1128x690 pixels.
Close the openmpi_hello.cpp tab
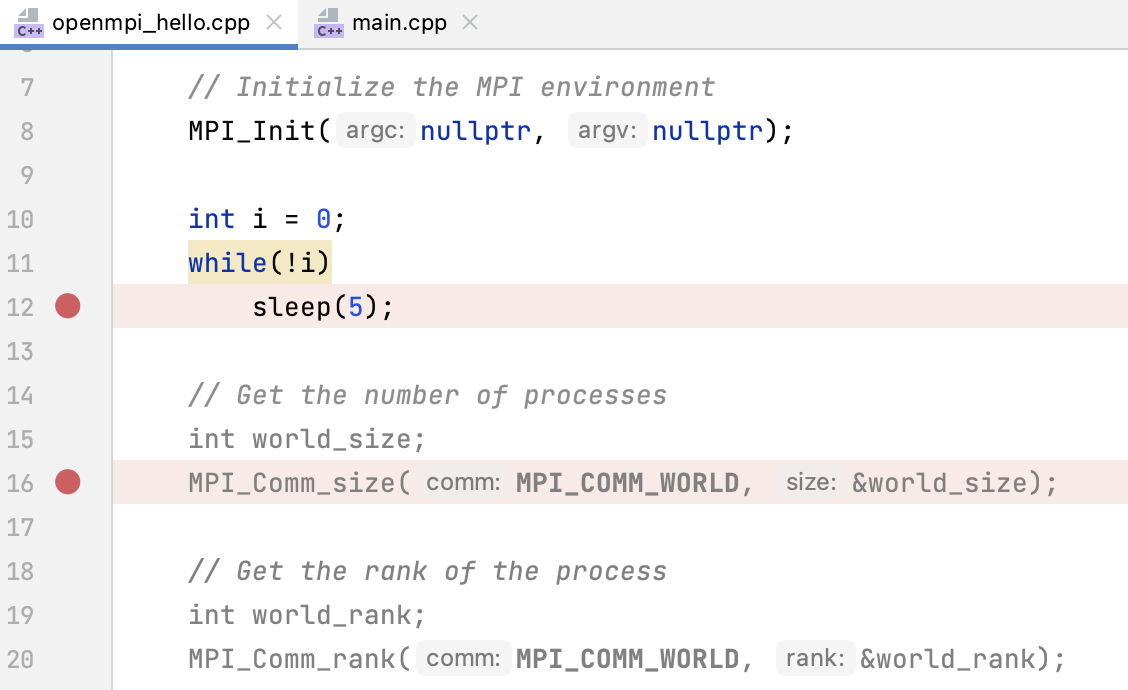coord(274,22)
